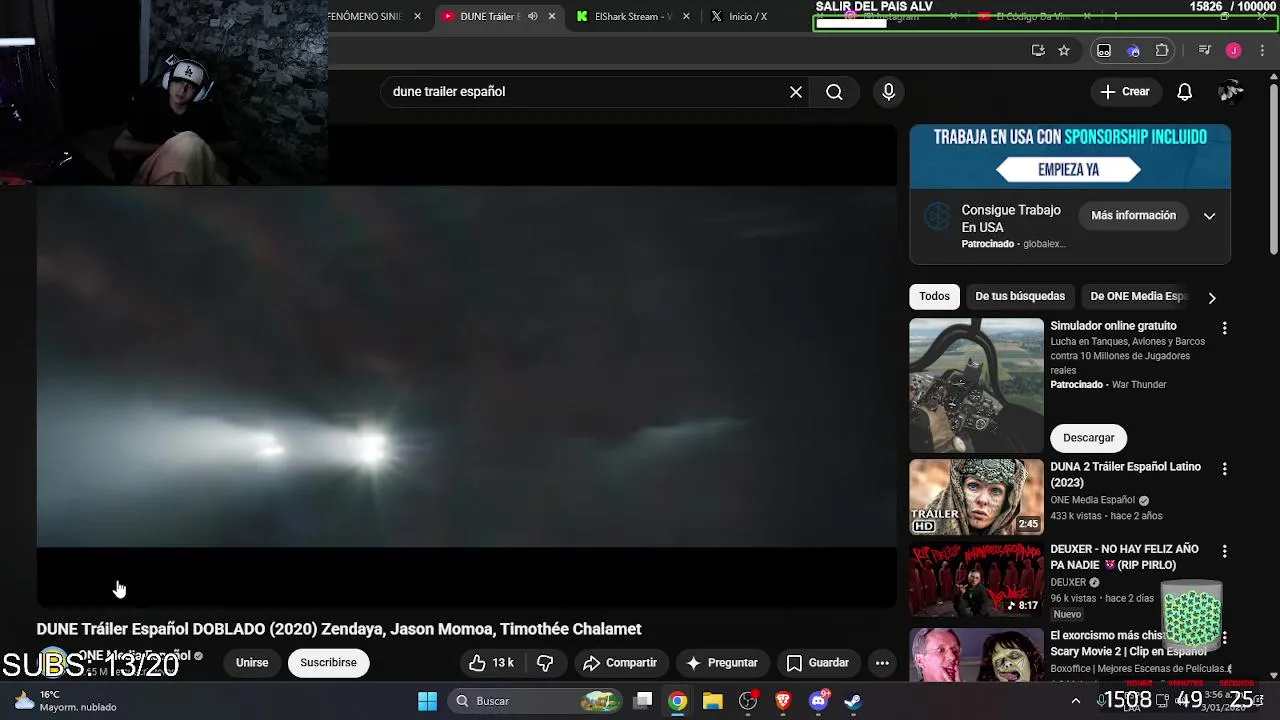Click the Crear button

(x=1126, y=92)
